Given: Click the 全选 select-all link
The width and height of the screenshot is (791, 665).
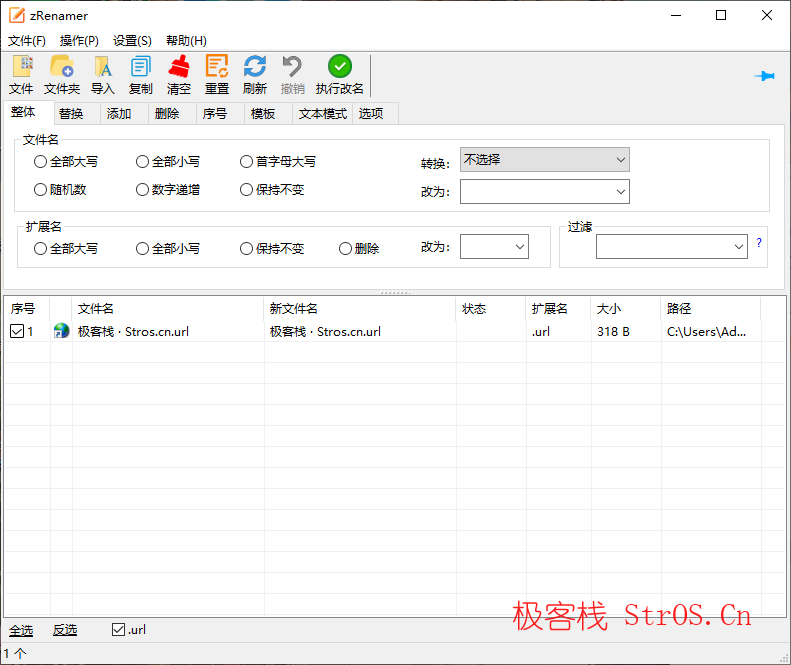Looking at the screenshot, I should 21,630.
